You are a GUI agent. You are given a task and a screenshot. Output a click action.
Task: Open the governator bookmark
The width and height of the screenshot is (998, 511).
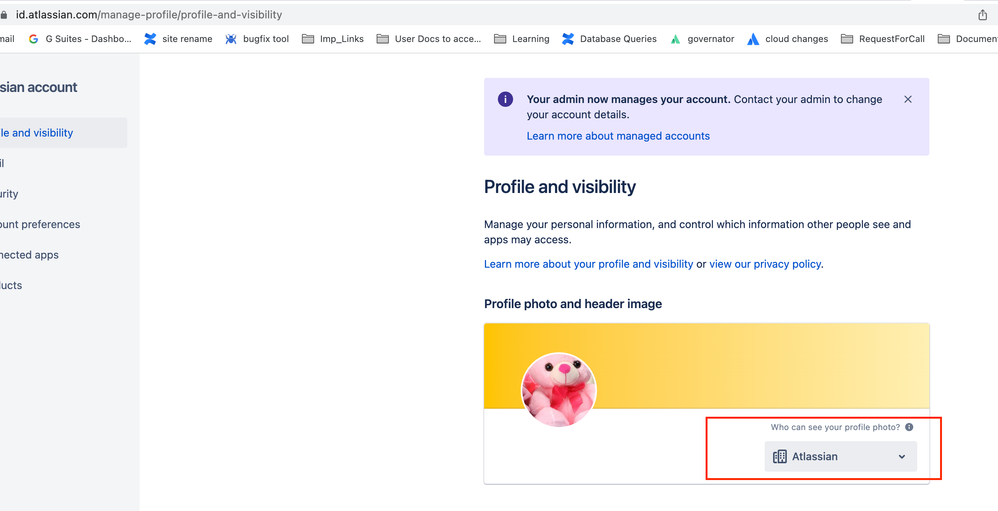click(702, 39)
